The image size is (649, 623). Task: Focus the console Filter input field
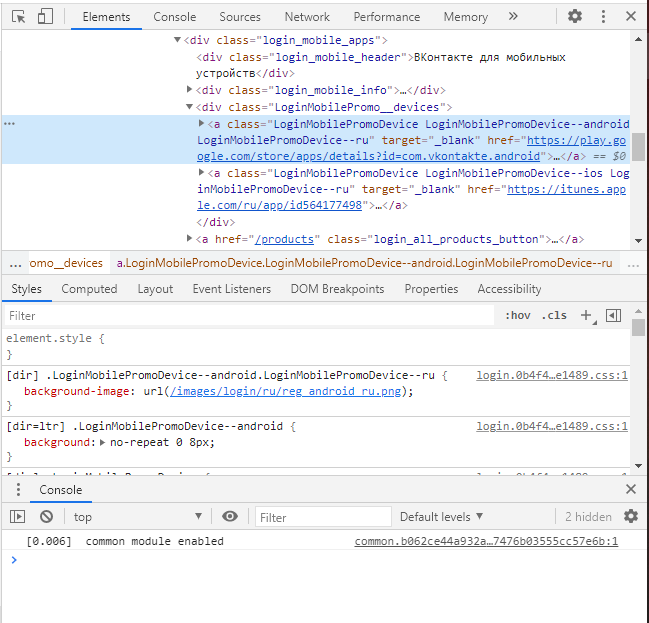[323, 517]
